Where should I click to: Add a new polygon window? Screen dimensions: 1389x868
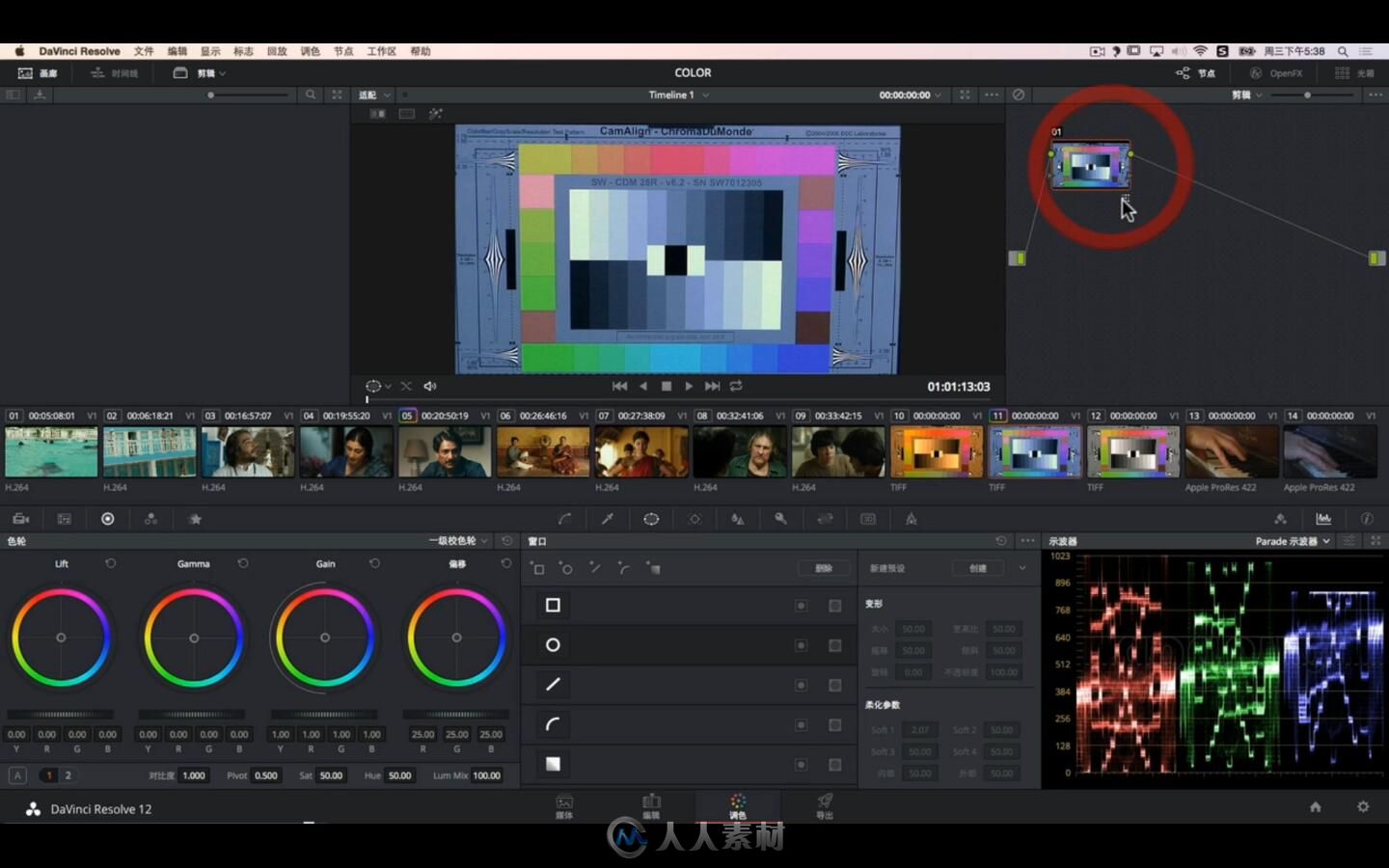click(595, 569)
